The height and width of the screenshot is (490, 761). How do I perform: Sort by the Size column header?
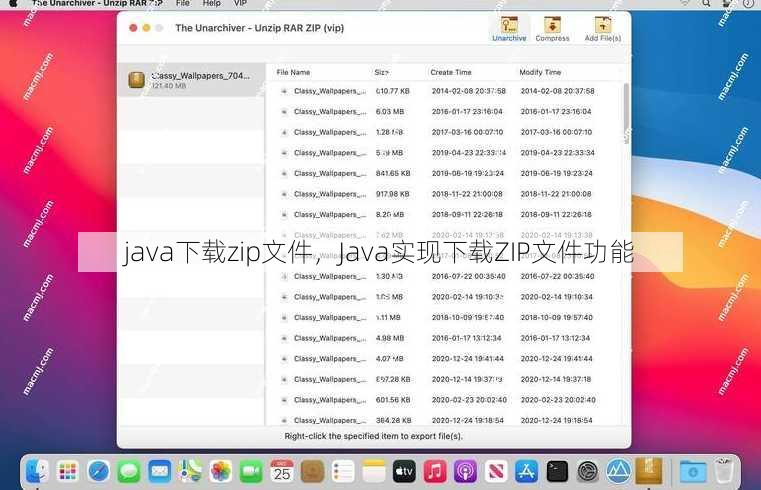coord(381,72)
